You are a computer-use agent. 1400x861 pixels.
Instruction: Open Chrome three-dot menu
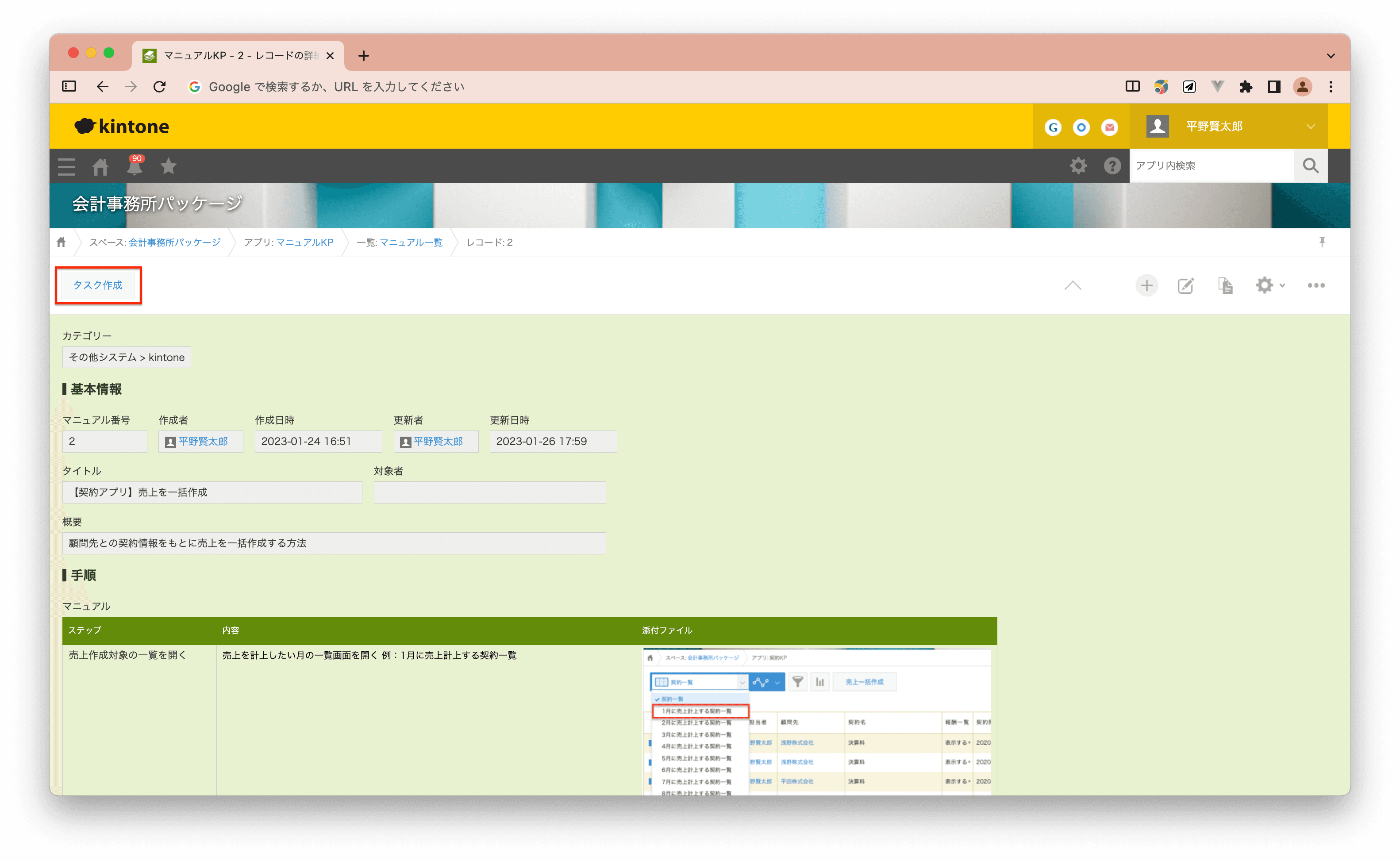1331,87
